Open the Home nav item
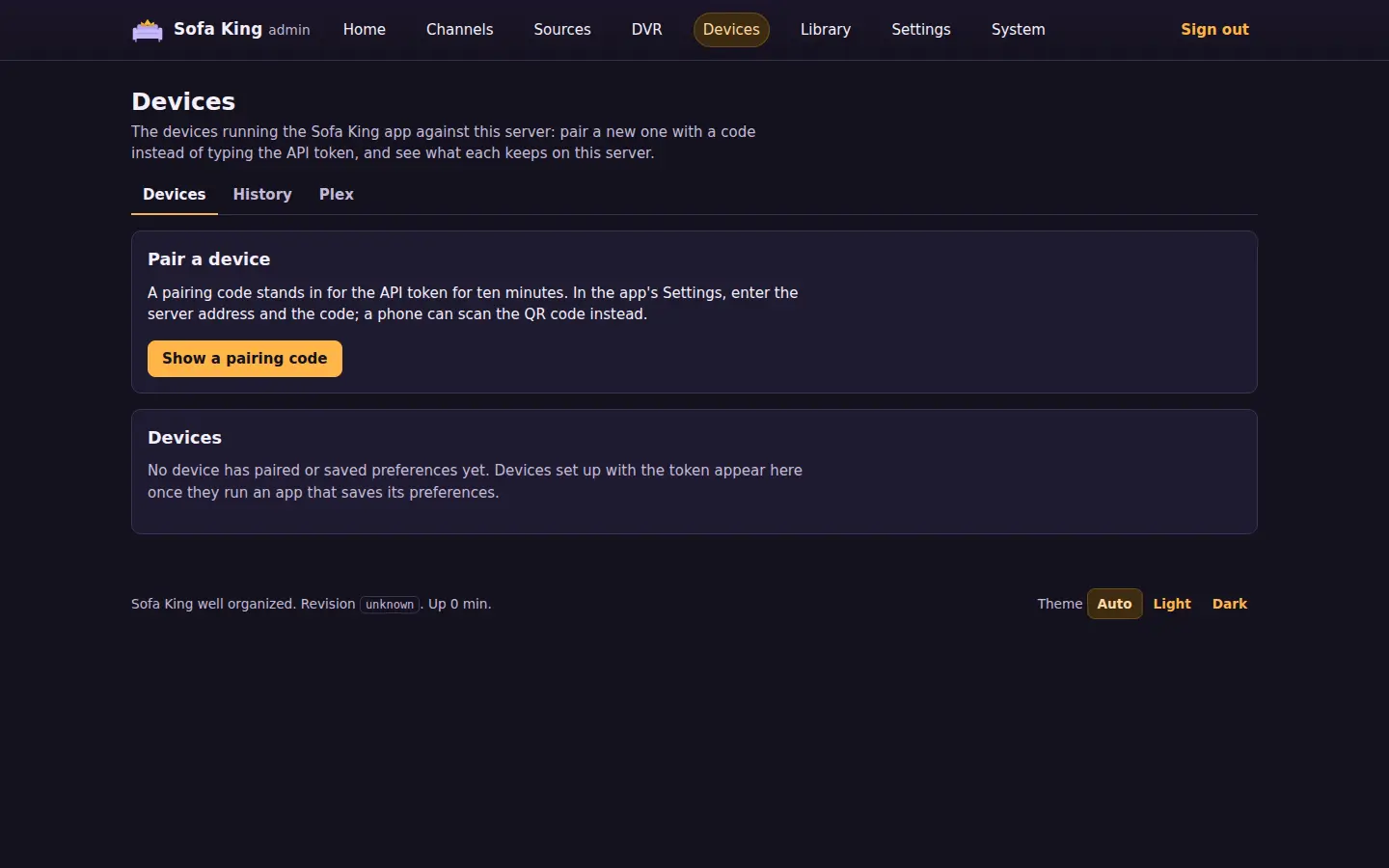This screenshot has height=868, width=1389. (365, 30)
